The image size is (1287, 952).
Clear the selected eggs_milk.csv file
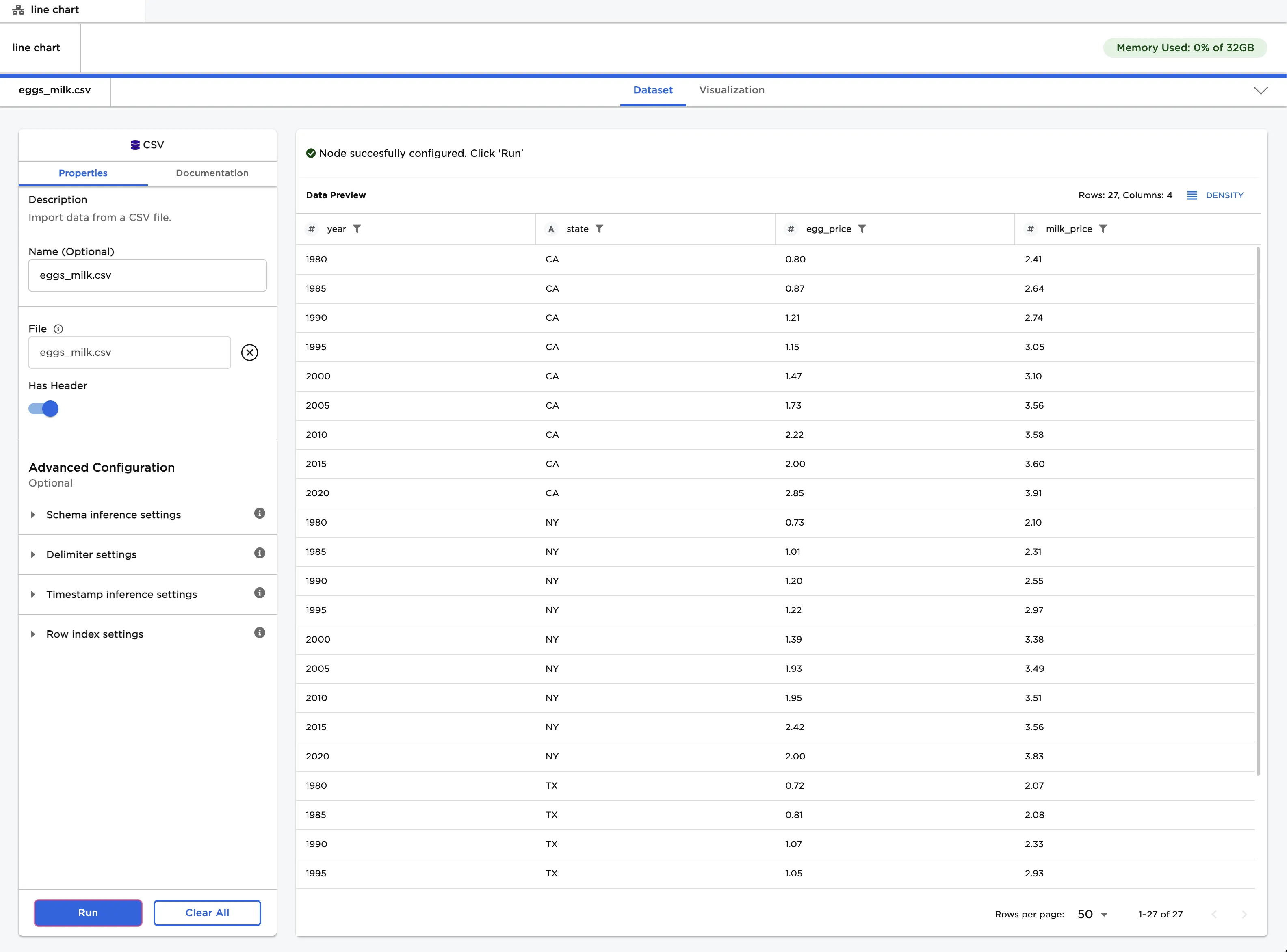[x=249, y=352]
